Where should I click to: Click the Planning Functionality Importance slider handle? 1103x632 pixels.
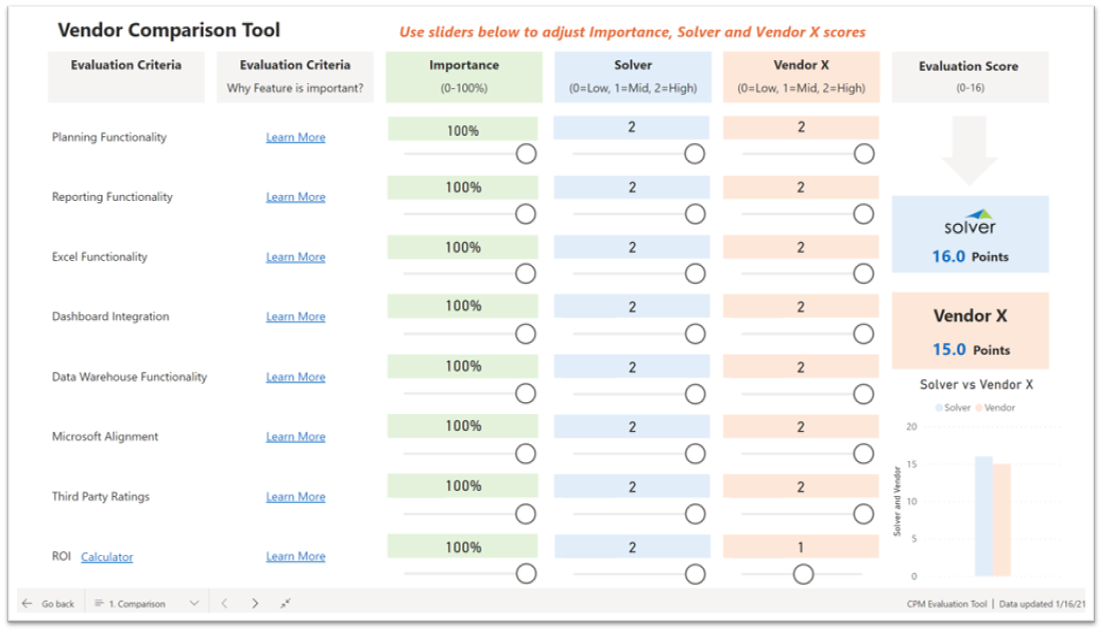(x=526, y=154)
